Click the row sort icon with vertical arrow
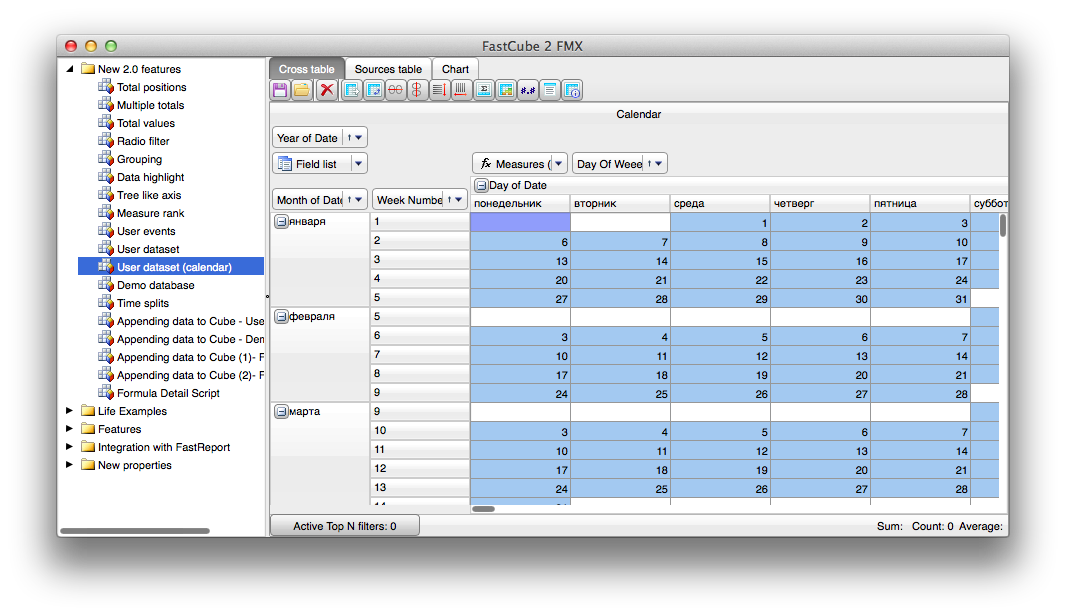This screenshot has width=1066, height=616. tap(439, 90)
